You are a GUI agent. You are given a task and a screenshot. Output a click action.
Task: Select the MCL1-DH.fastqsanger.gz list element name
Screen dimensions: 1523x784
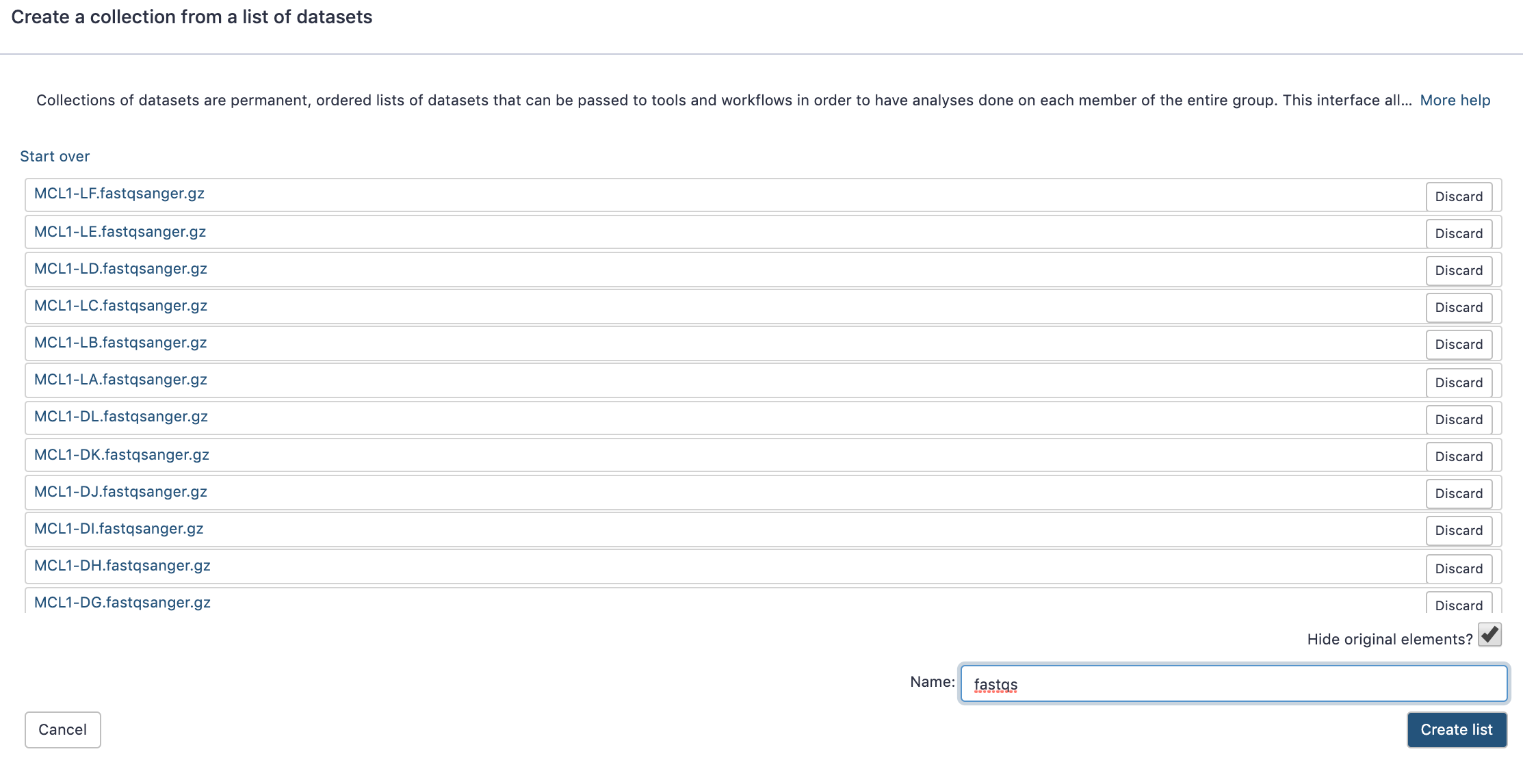click(122, 566)
